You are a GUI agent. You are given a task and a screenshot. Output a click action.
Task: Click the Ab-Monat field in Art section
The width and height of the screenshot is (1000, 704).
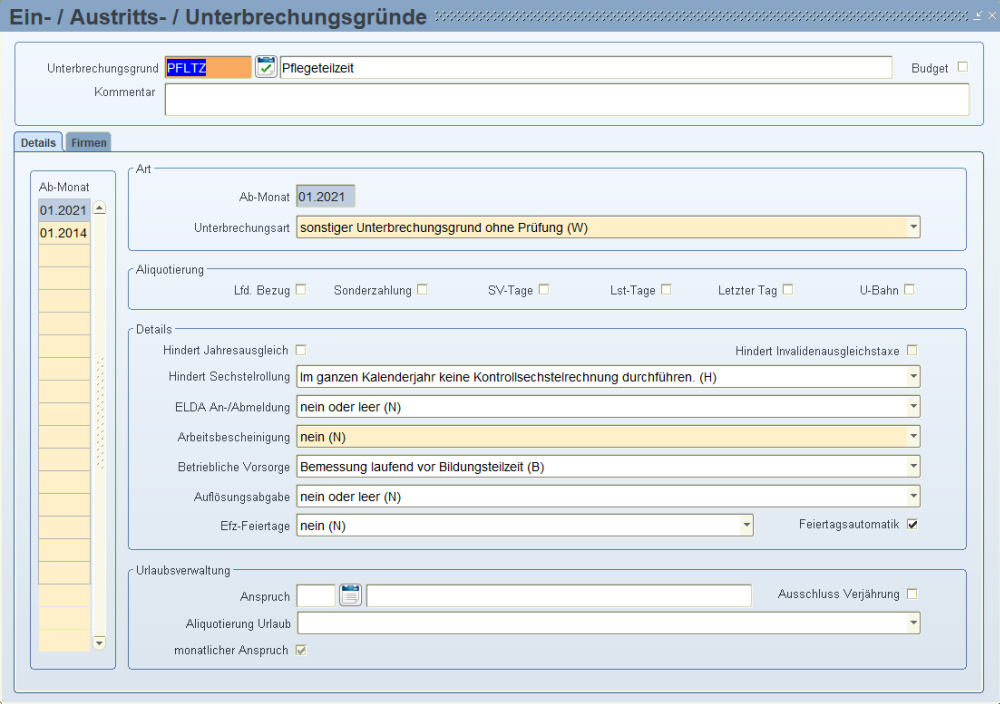[x=325, y=197]
